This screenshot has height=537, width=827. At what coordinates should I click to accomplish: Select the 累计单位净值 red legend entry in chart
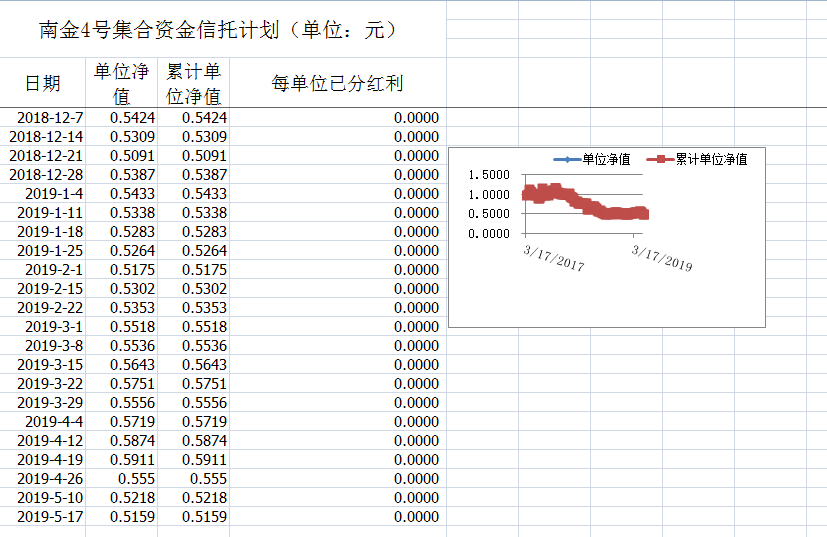click(x=697, y=159)
